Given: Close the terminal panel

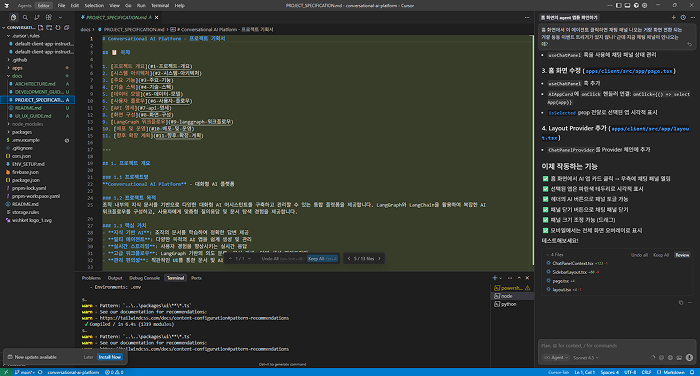Looking at the screenshot, I should click(x=527, y=278).
